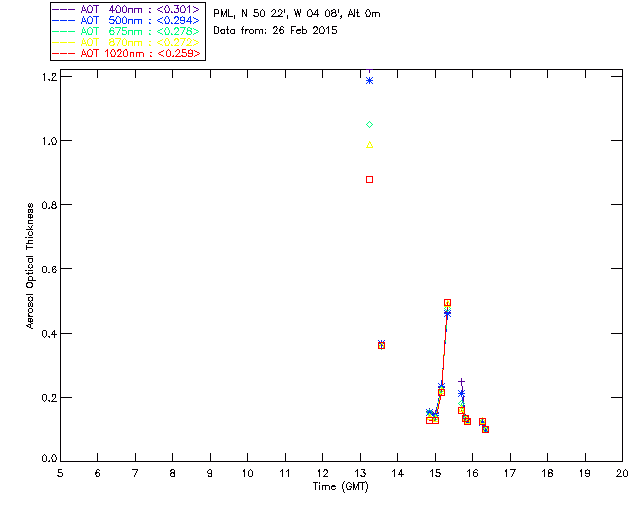Click the x-axis tick label 14
640x512 pixels.
398,473
